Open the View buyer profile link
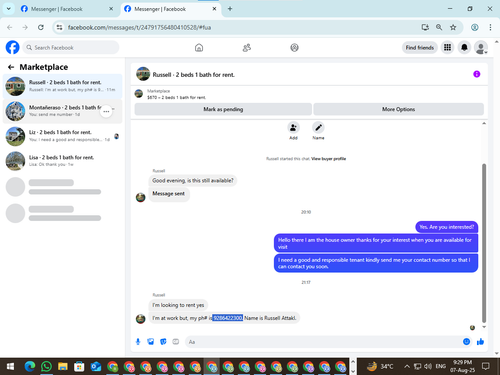The image size is (500, 375). coord(328,159)
